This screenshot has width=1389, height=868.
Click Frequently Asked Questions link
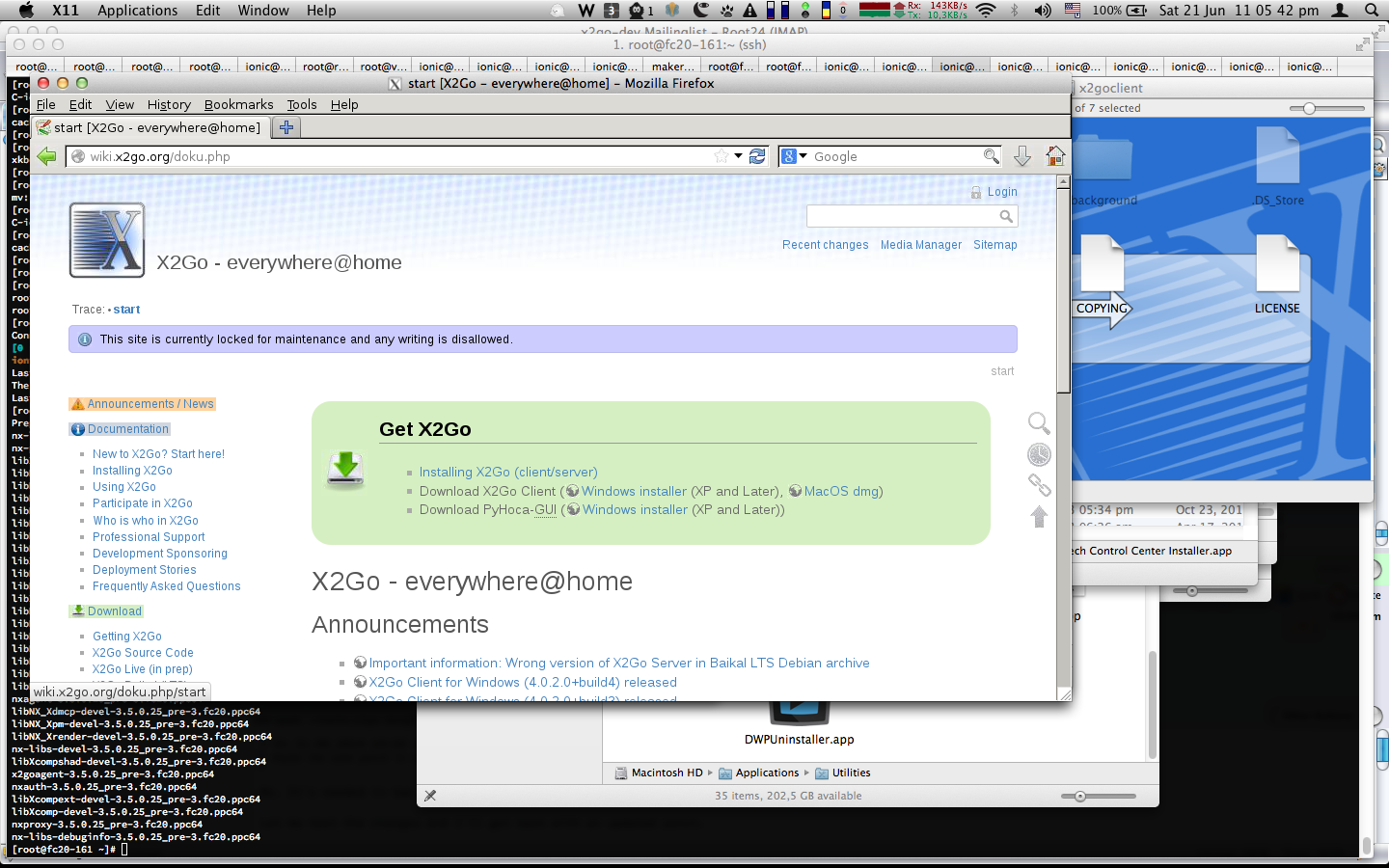[166, 586]
